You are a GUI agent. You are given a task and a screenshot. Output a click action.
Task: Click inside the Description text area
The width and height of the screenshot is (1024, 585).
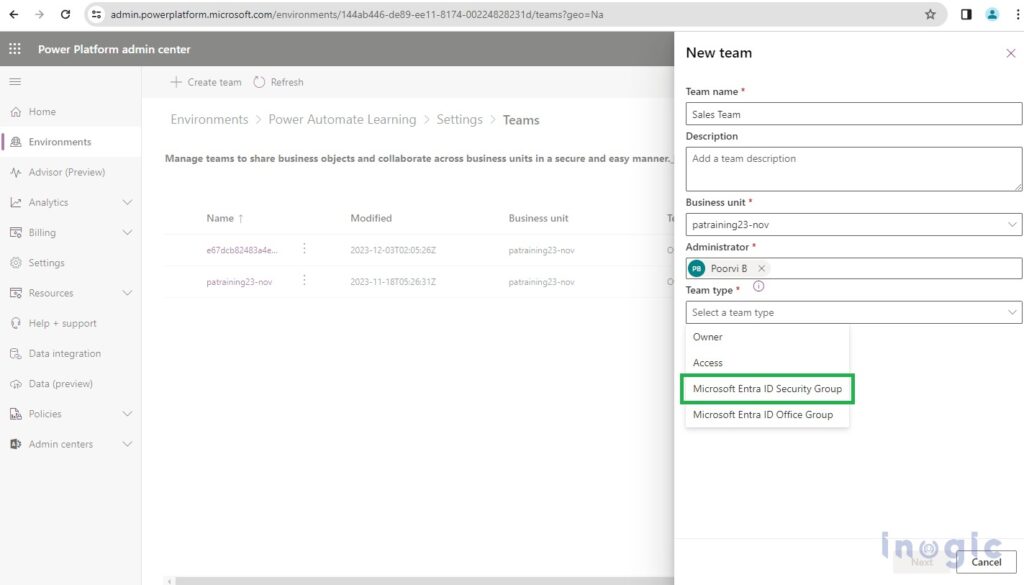pos(852,168)
